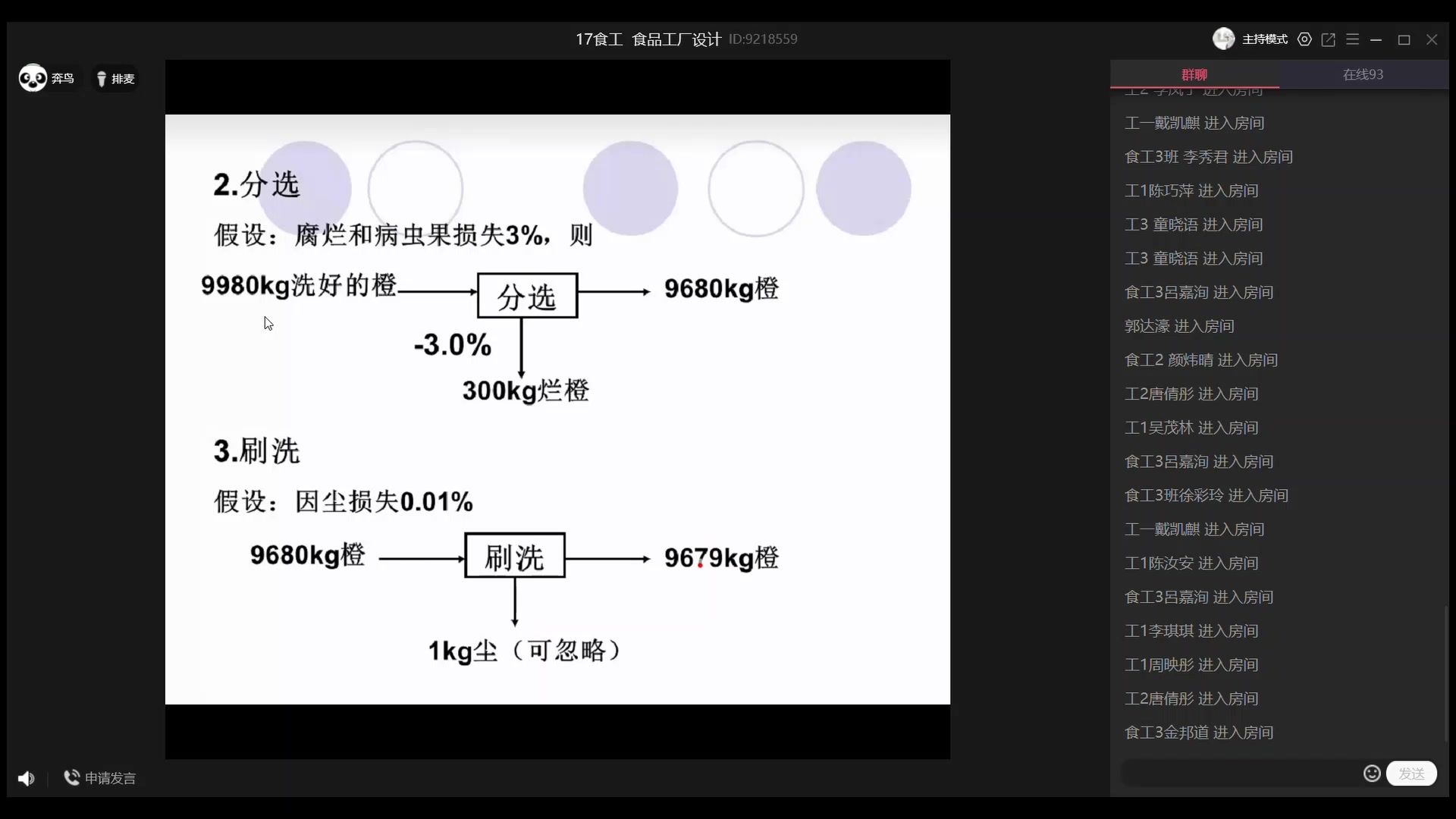Viewport: 1456px width, 819px height.
Task: Maximize the classroom window
Action: (x=1404, y=39)
